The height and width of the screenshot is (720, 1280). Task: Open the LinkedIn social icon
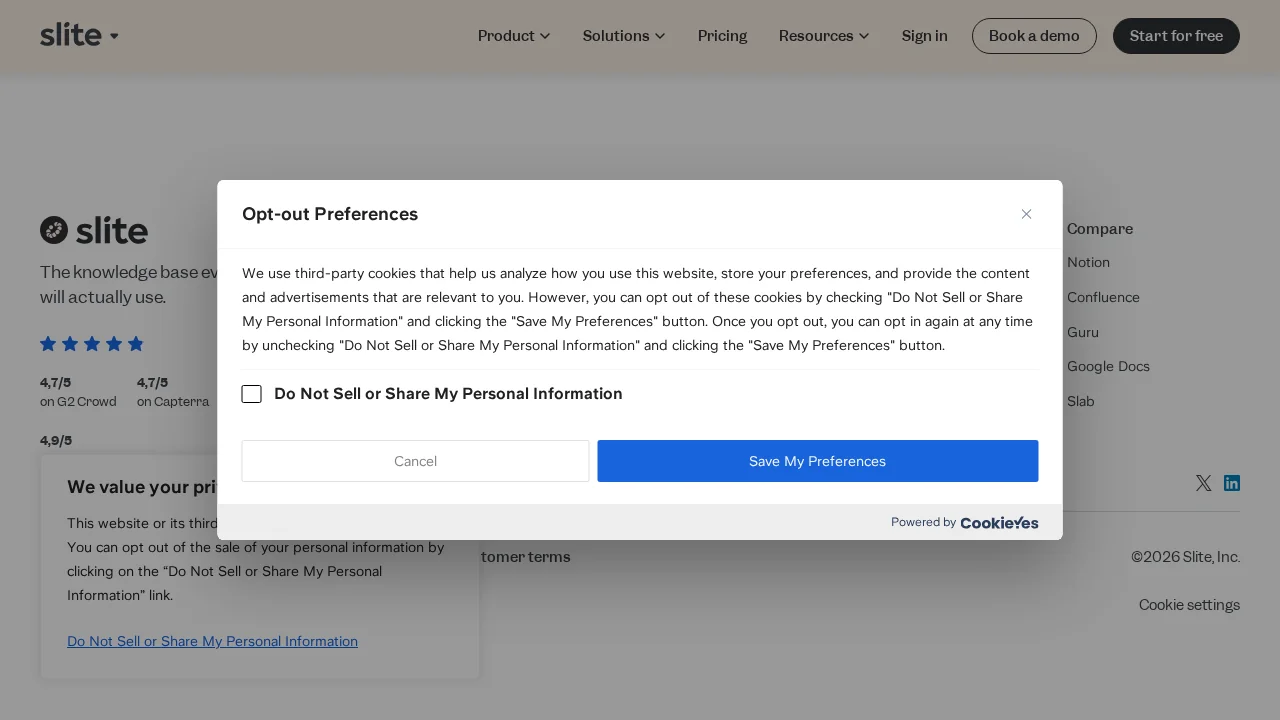tap(1232, 483)
